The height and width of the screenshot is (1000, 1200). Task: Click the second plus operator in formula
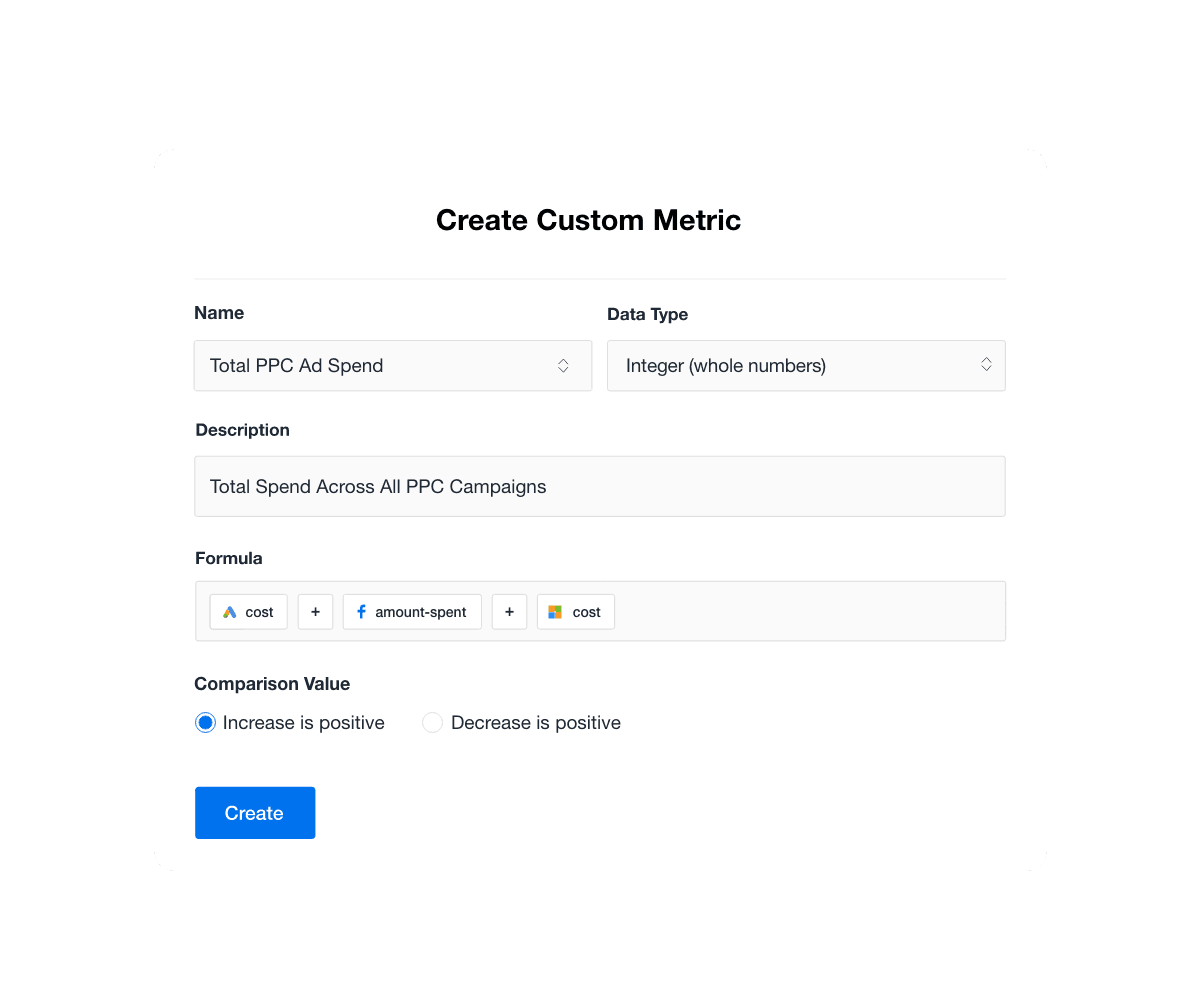[509, 612]
